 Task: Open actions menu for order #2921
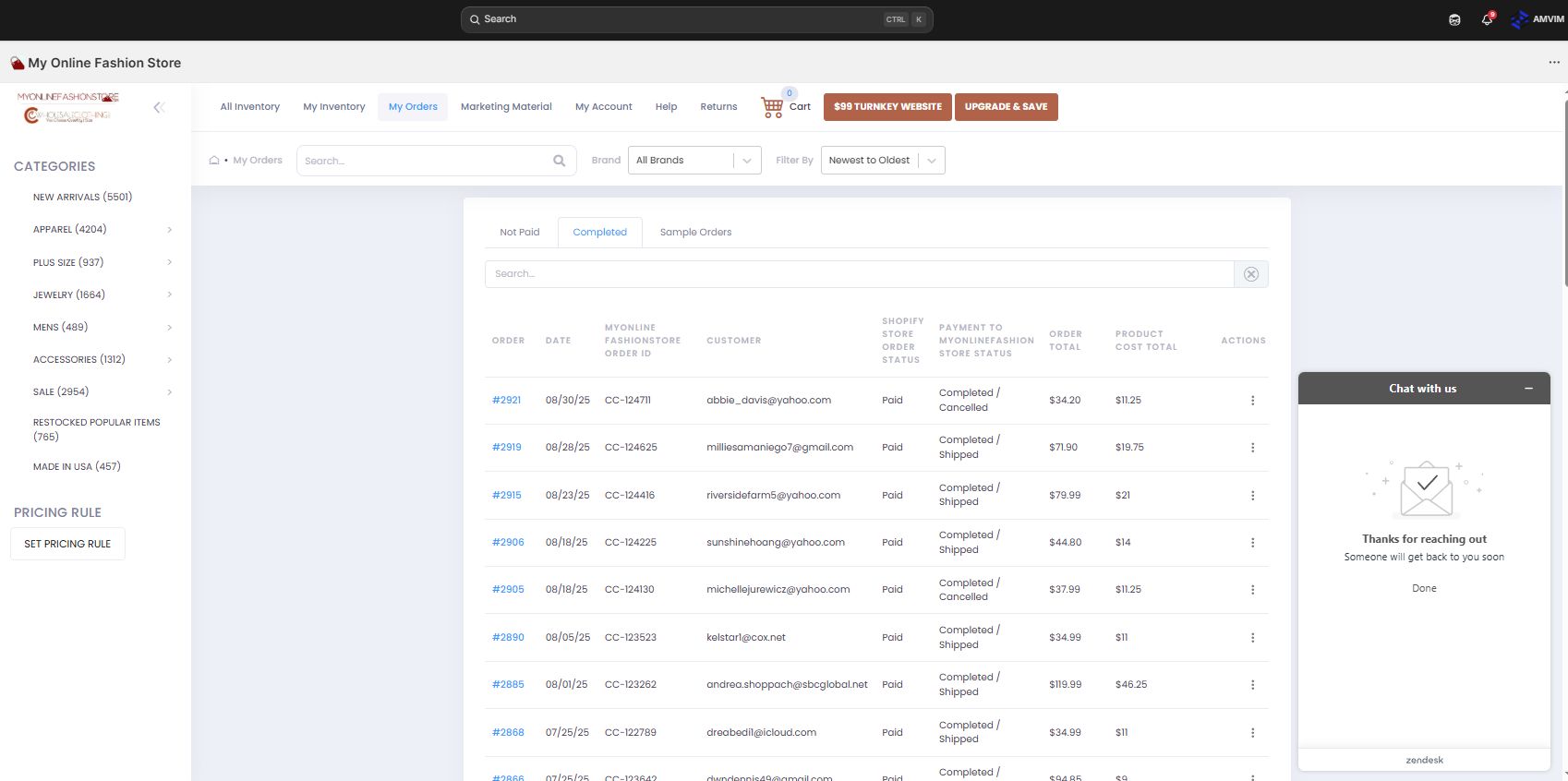click(x=1252, y=401)
